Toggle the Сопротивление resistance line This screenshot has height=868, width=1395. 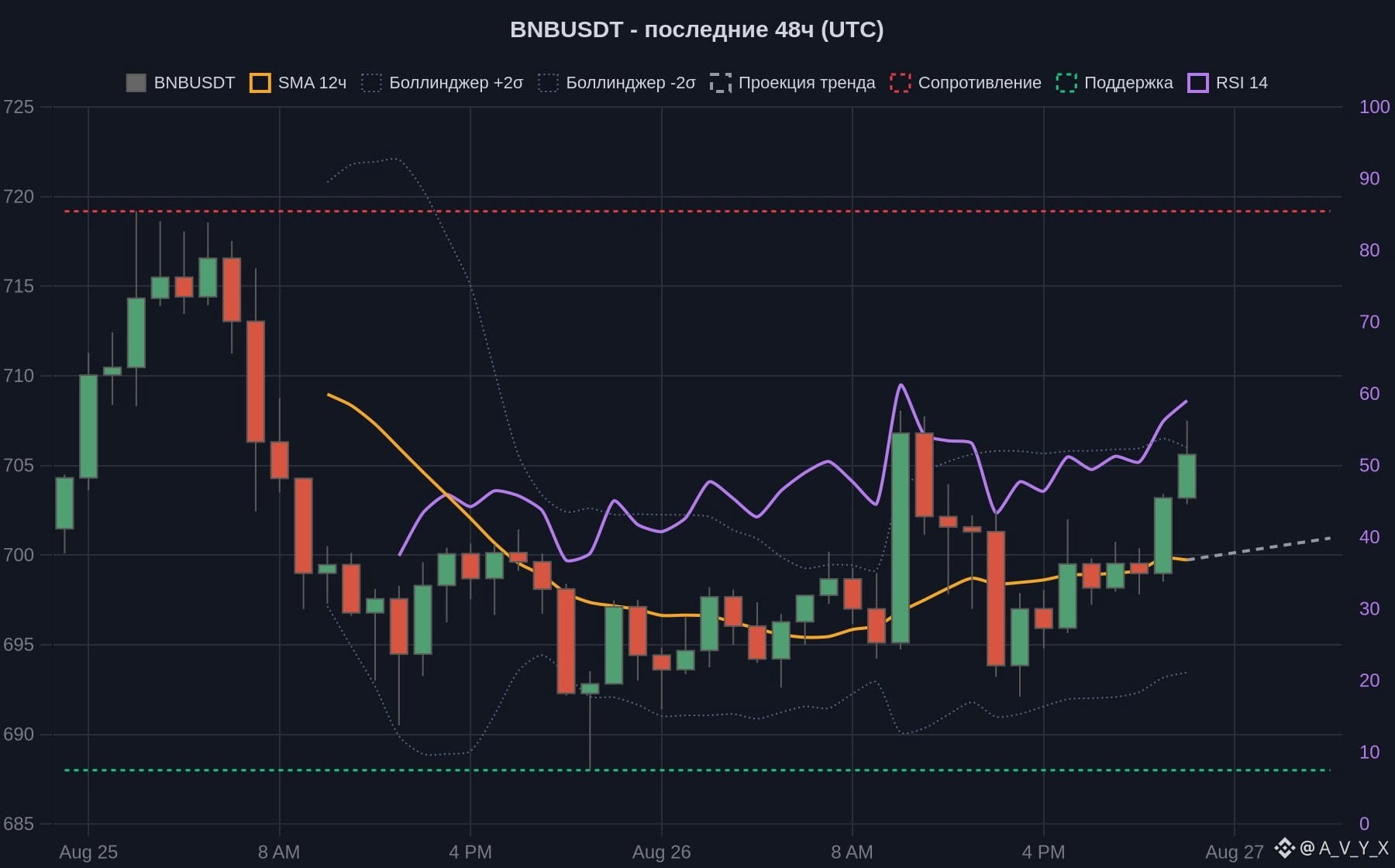(x=966, y=83)
